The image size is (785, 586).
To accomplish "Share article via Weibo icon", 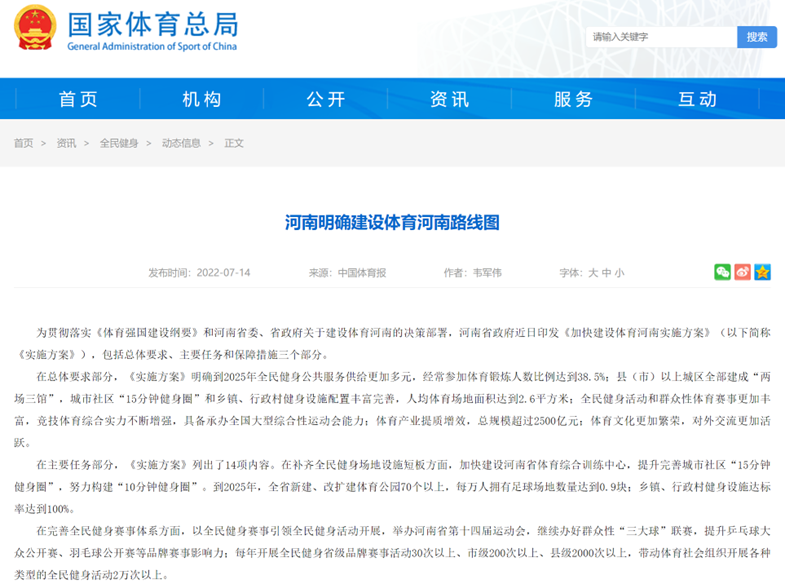I will click(x=742, y=272).
